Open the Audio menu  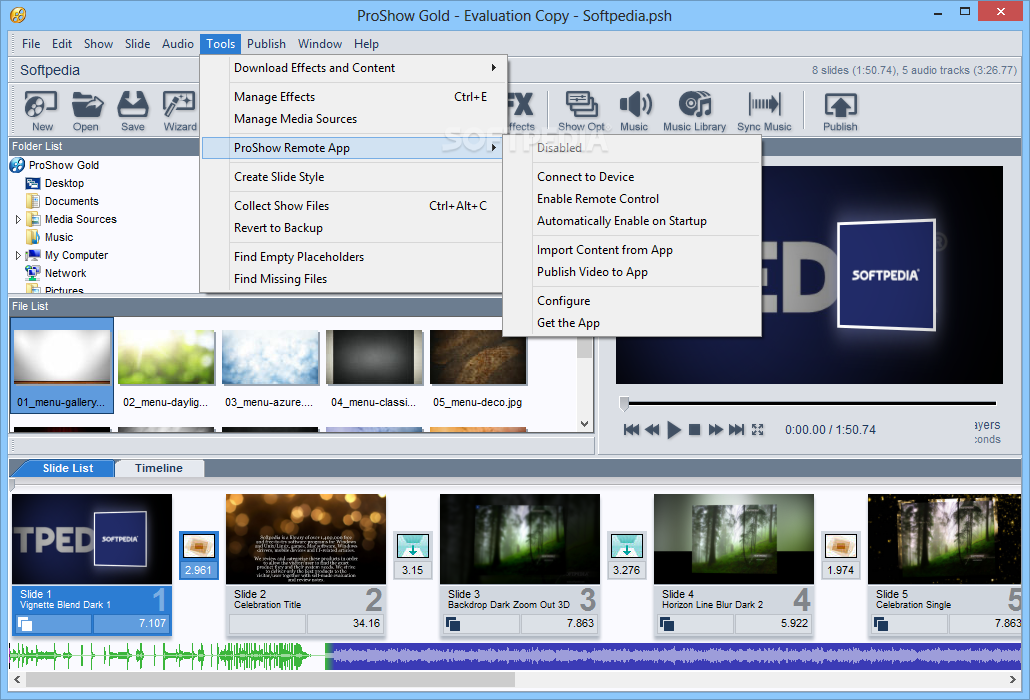click(177, 44)
